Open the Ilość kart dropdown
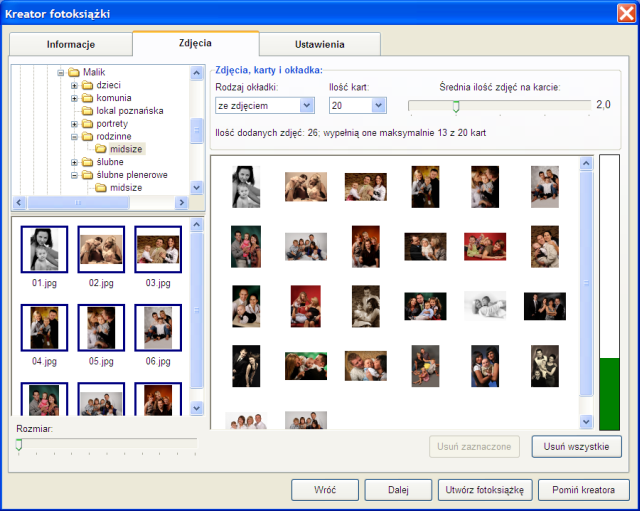The width and height of the screenshot is (640, 511). (378, 105)
